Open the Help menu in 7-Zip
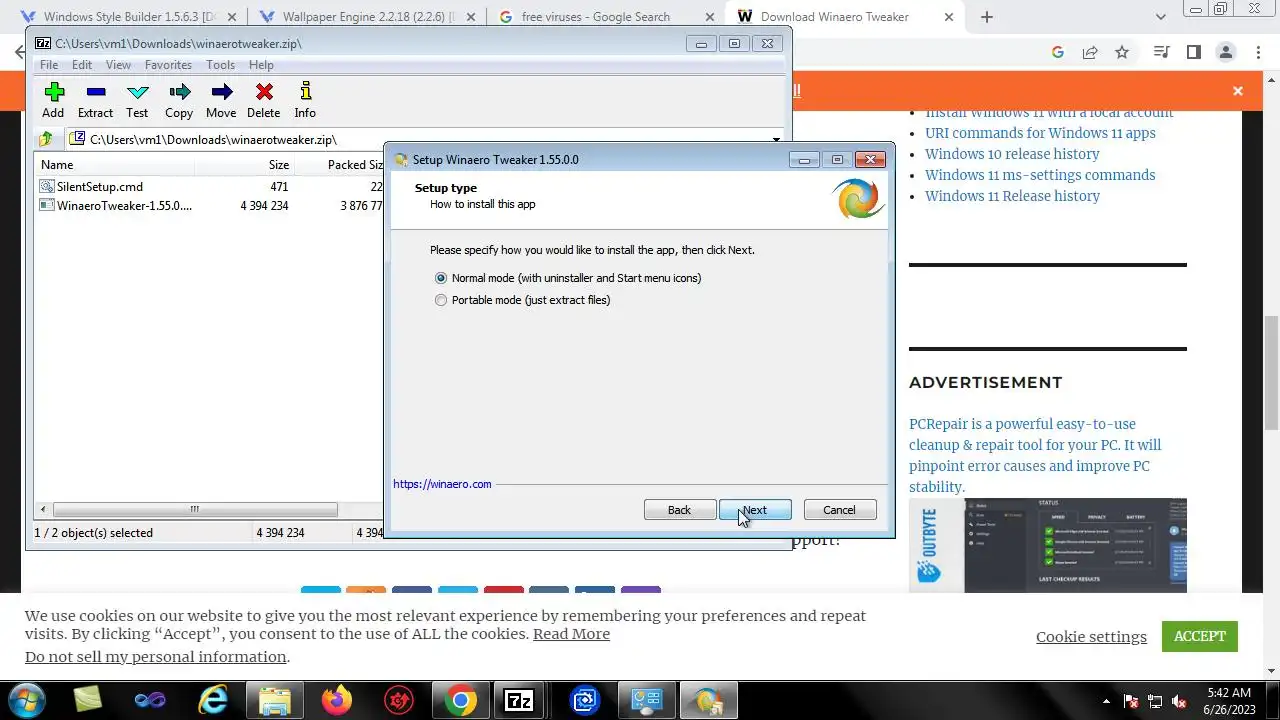Viewport: 1280px width, 720px height. pos(261,65)
